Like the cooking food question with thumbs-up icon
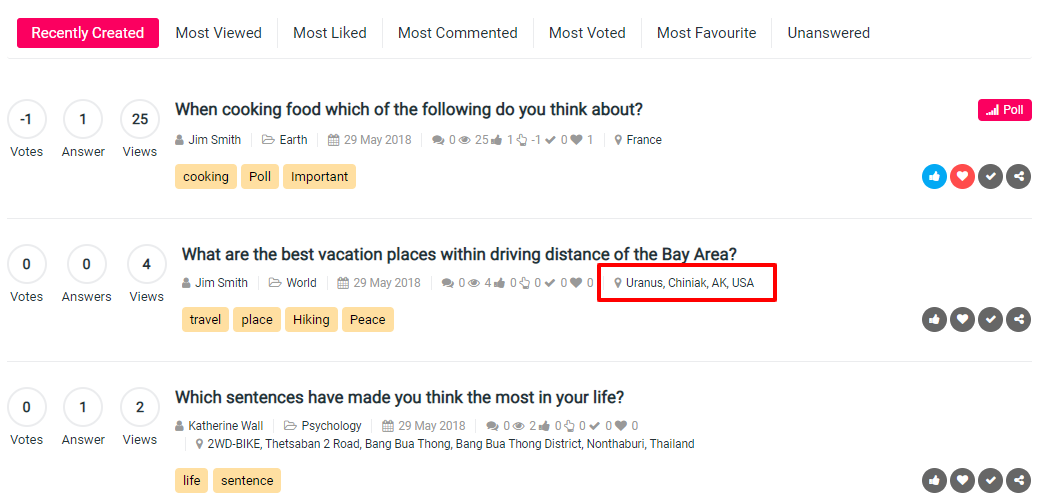This screenshot has height=503, width=1044. (934, 177)
